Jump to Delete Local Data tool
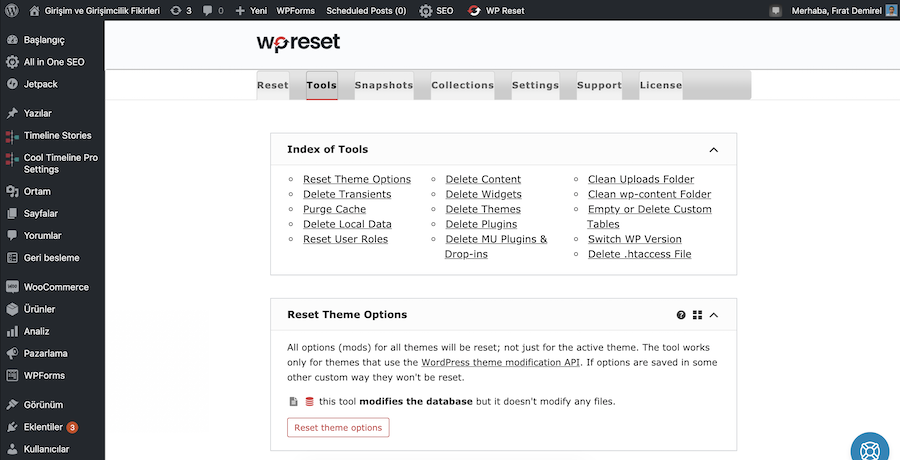This screenshot has width=900, height=460. click(347, 224)
